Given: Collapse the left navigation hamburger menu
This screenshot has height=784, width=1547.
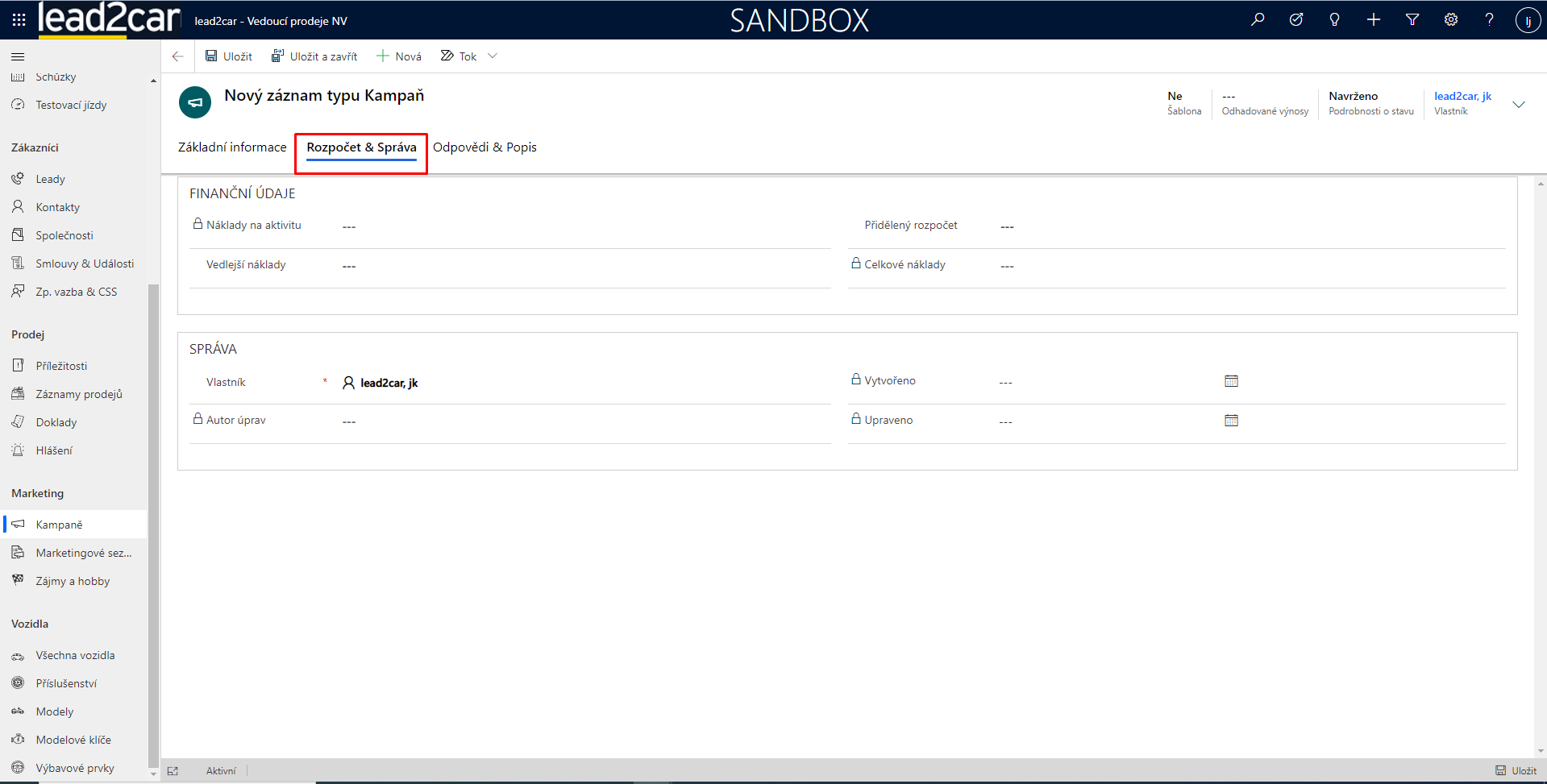Looking at the screenshot, I should pyautogui.click(x=18, y=56).
